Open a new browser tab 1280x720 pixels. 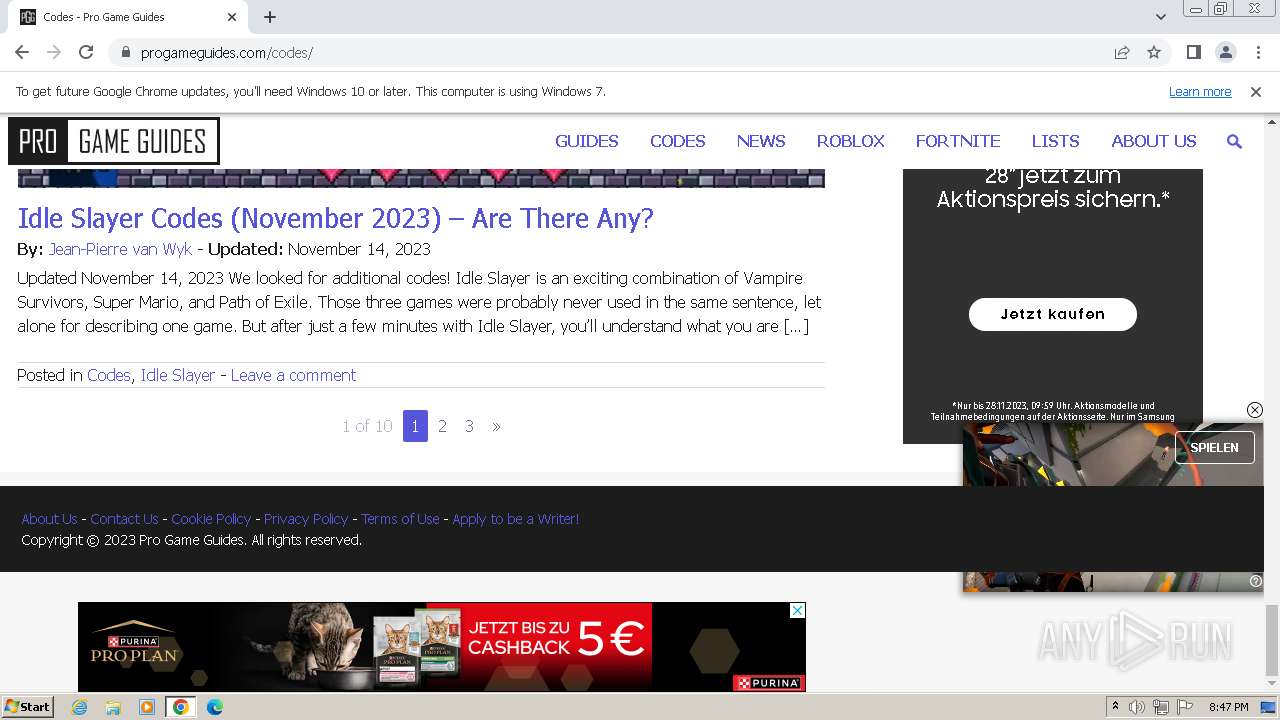(270, 17)
